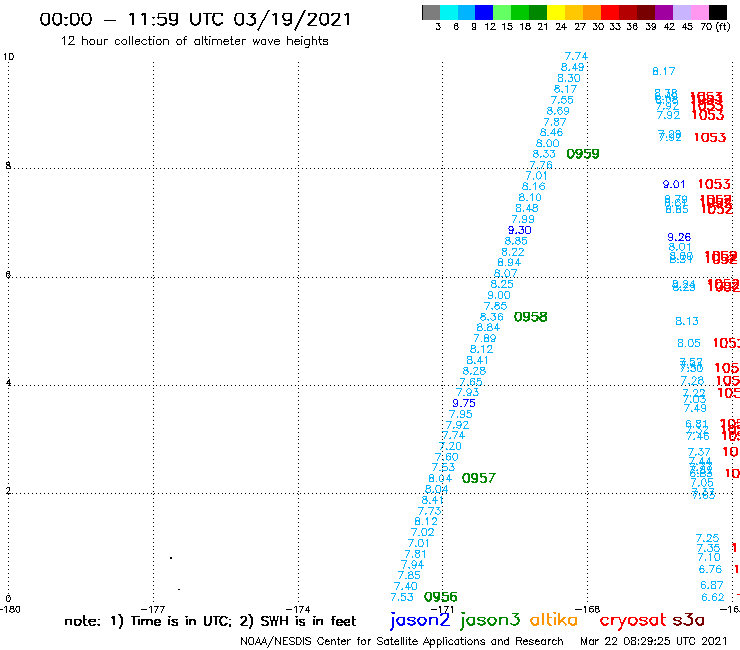This screenshot has height=650, width=740.
Task: Click the green time stamp '0958'
Action: pyautogui.click(x=530, y=317)
